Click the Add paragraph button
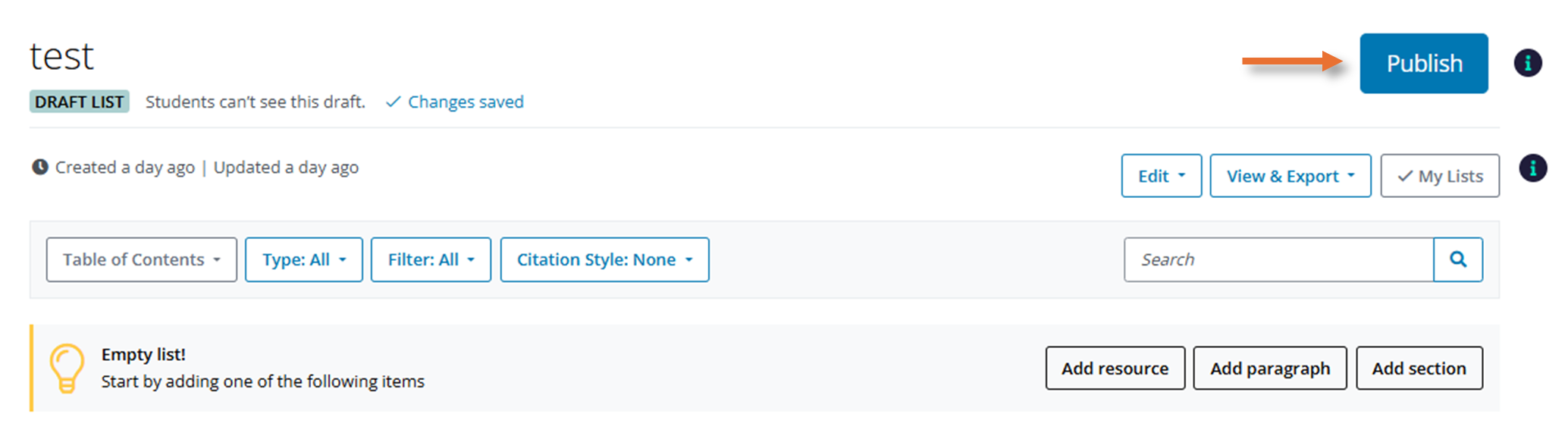This screenshot has height=436, width=1568. tap(1270, 369)
